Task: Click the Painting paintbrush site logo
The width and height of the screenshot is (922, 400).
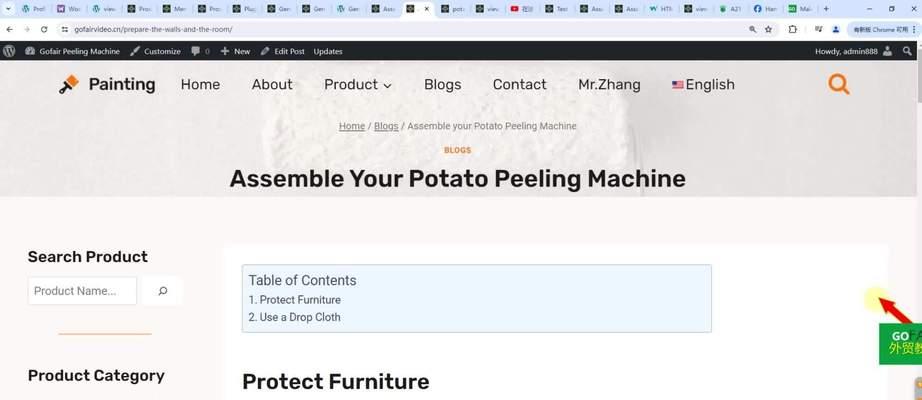Action: (x=68, y=85)
